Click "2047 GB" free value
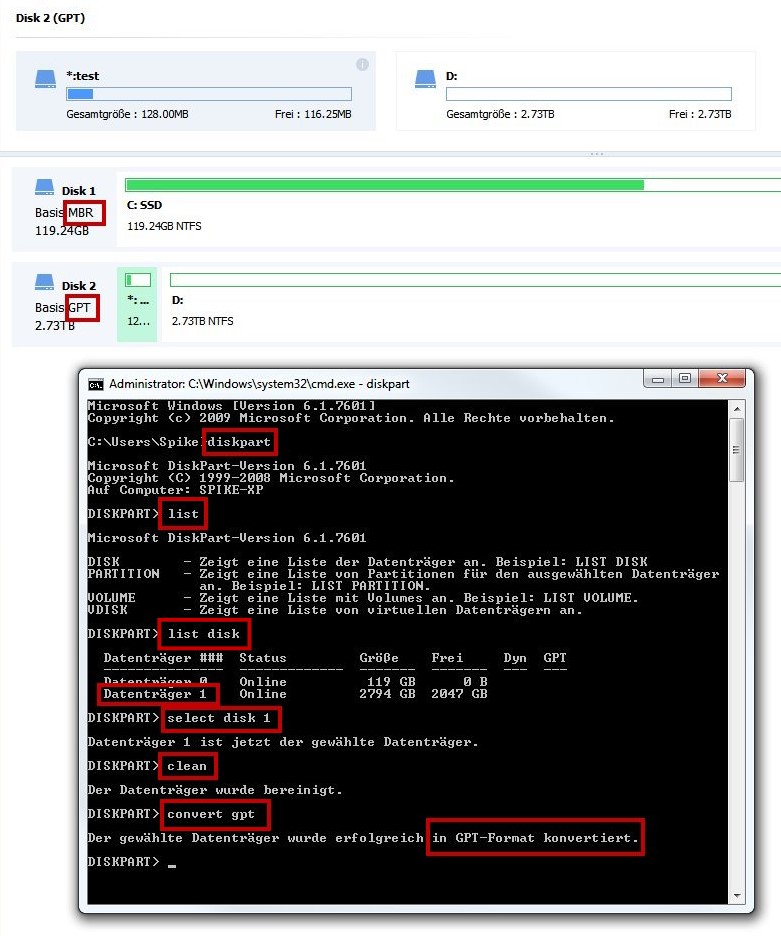781x936 pixels. tap(459, 694)
